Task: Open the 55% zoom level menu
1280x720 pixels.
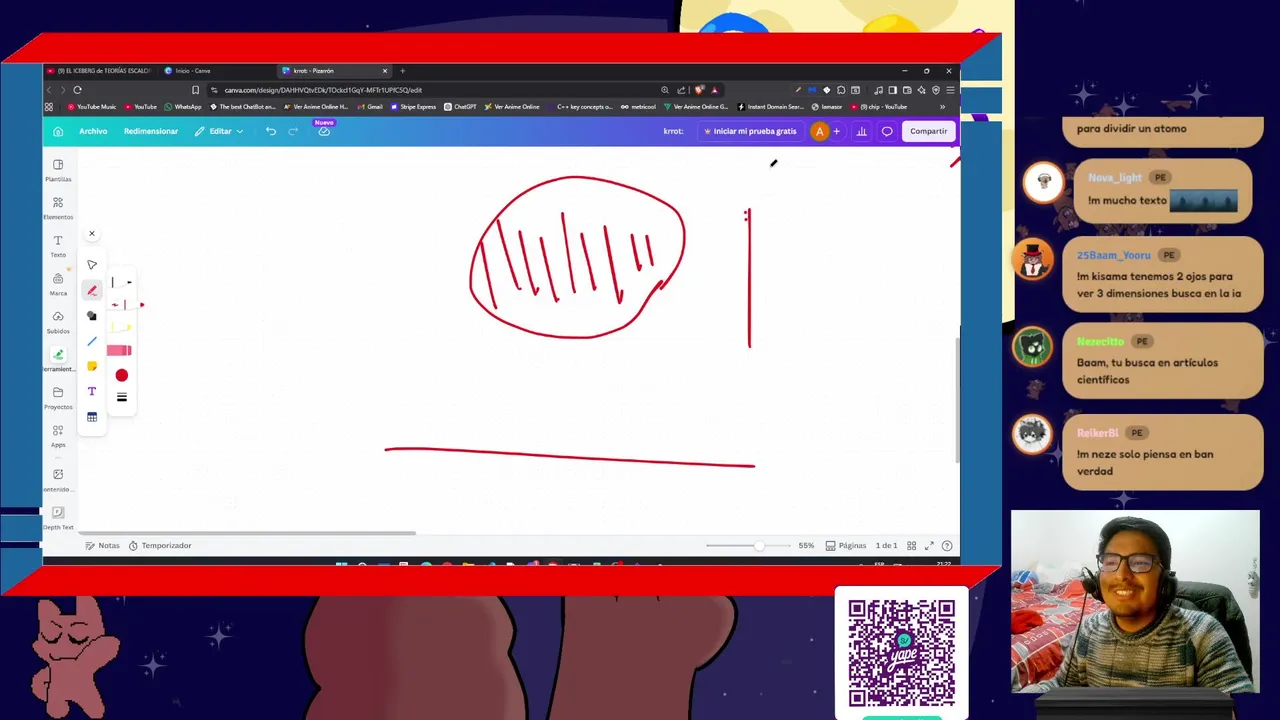Action: tap(806, 546)
